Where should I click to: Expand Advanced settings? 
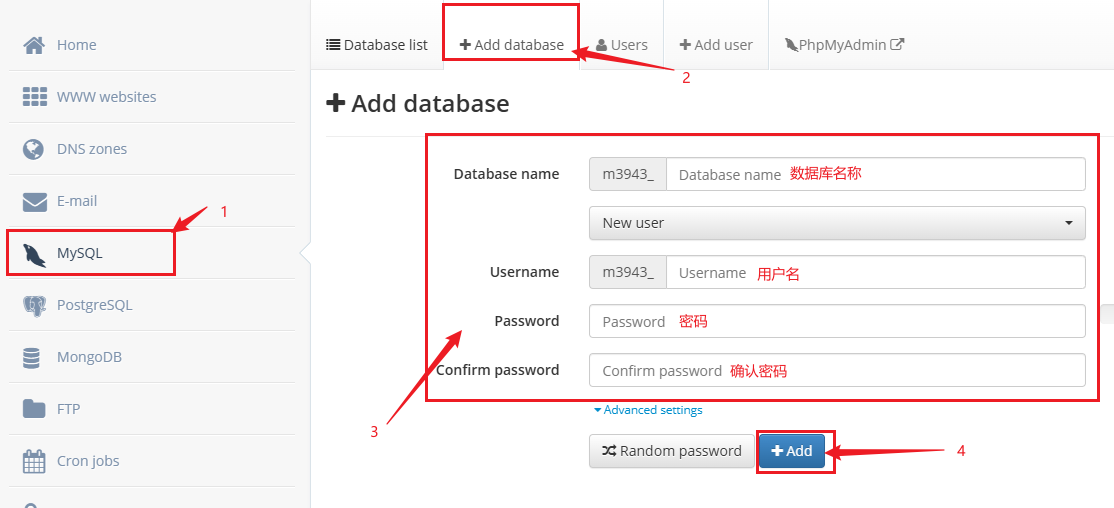coord(648,410)
